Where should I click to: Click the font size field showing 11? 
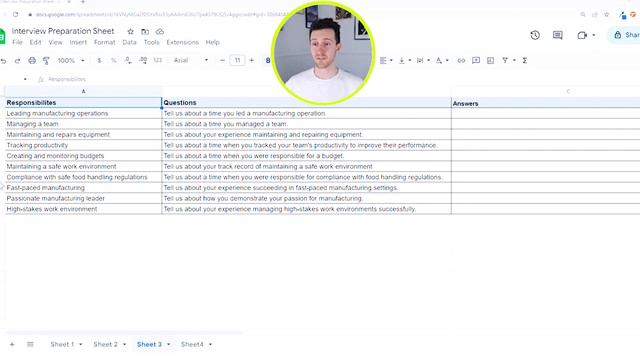237,60
